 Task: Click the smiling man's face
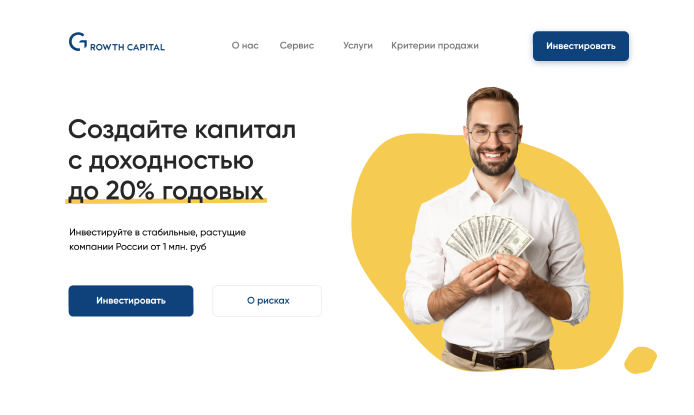point(493,137)
